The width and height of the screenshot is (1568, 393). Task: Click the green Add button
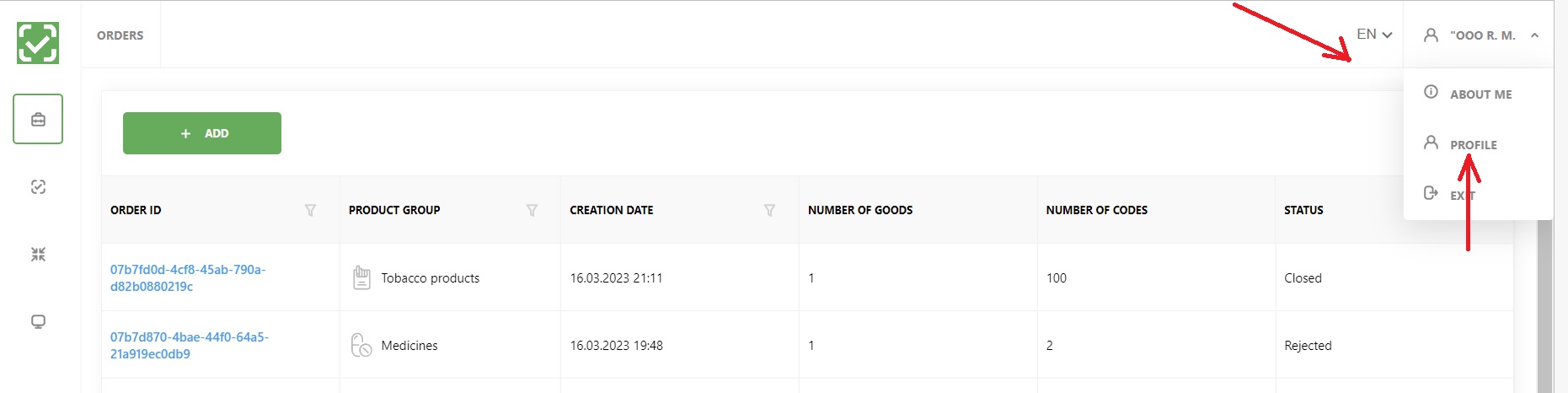point(202,133)
